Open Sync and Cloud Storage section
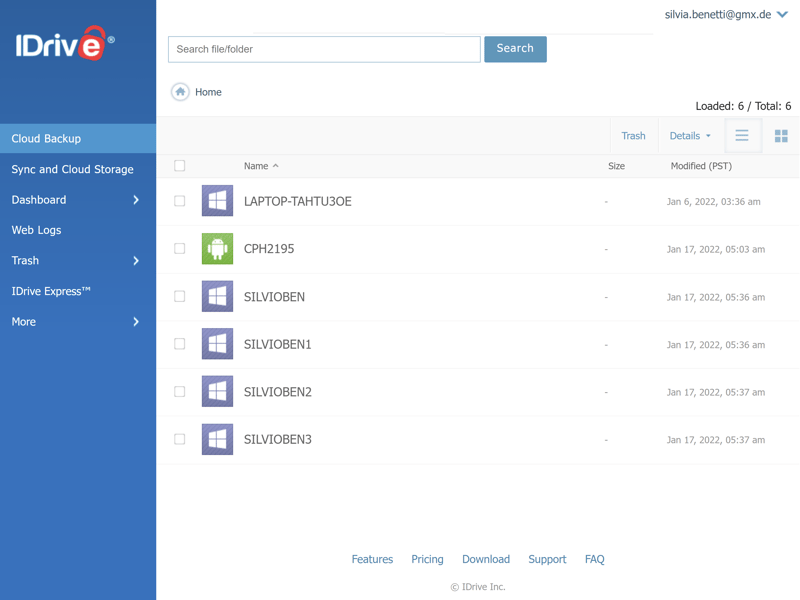 (72, 169)
